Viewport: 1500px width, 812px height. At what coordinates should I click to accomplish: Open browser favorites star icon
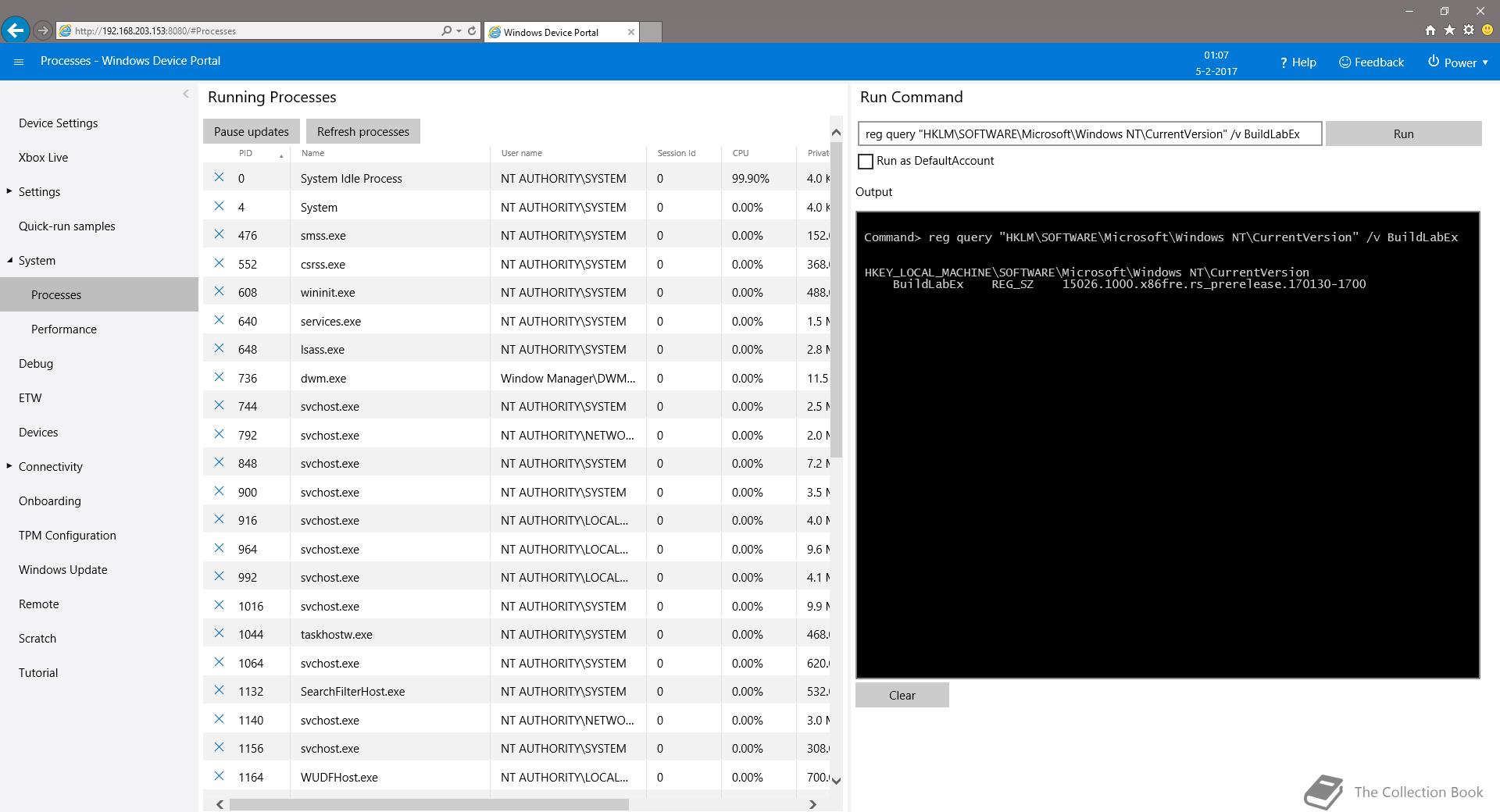point(1449,30)
